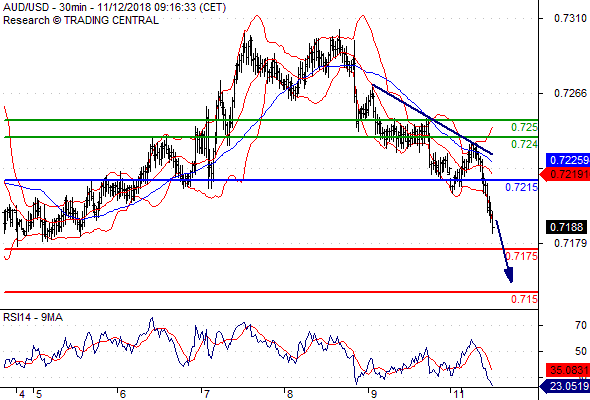Click the green 0.725 resistance level label
This screenshot has width=590, height=400.
tap(524, 127)
